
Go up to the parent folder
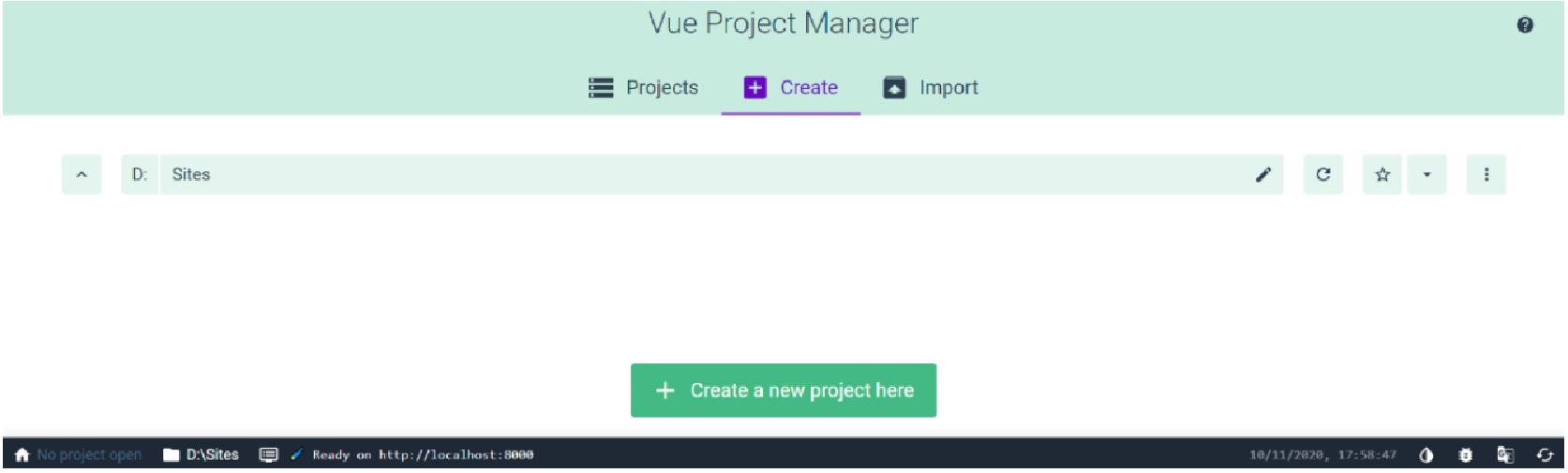82,174
